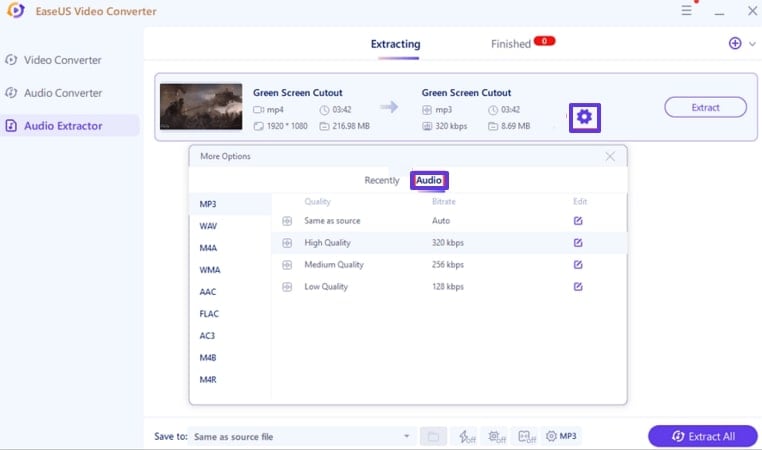Click the 8.69 MB output size value
The width and height of the screenshot is (762, 450).
(x=515, y=126)
